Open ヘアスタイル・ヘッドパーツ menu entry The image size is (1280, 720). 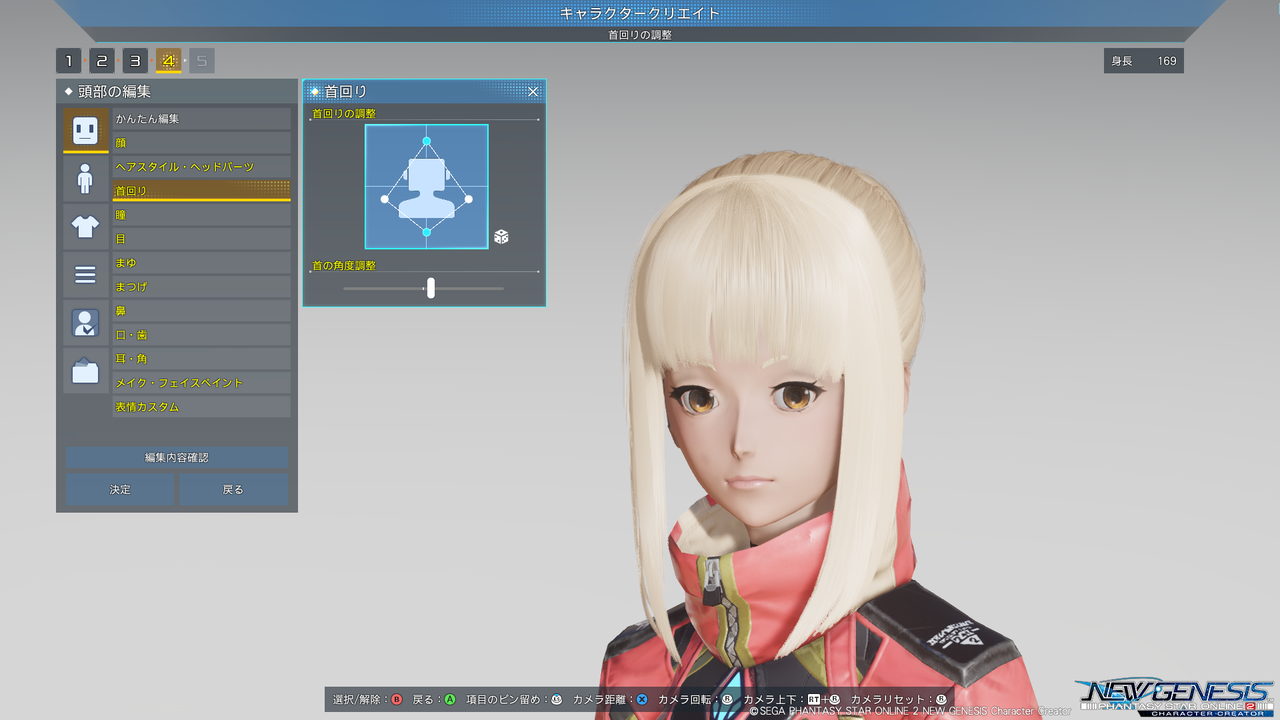tap(201, 167)
